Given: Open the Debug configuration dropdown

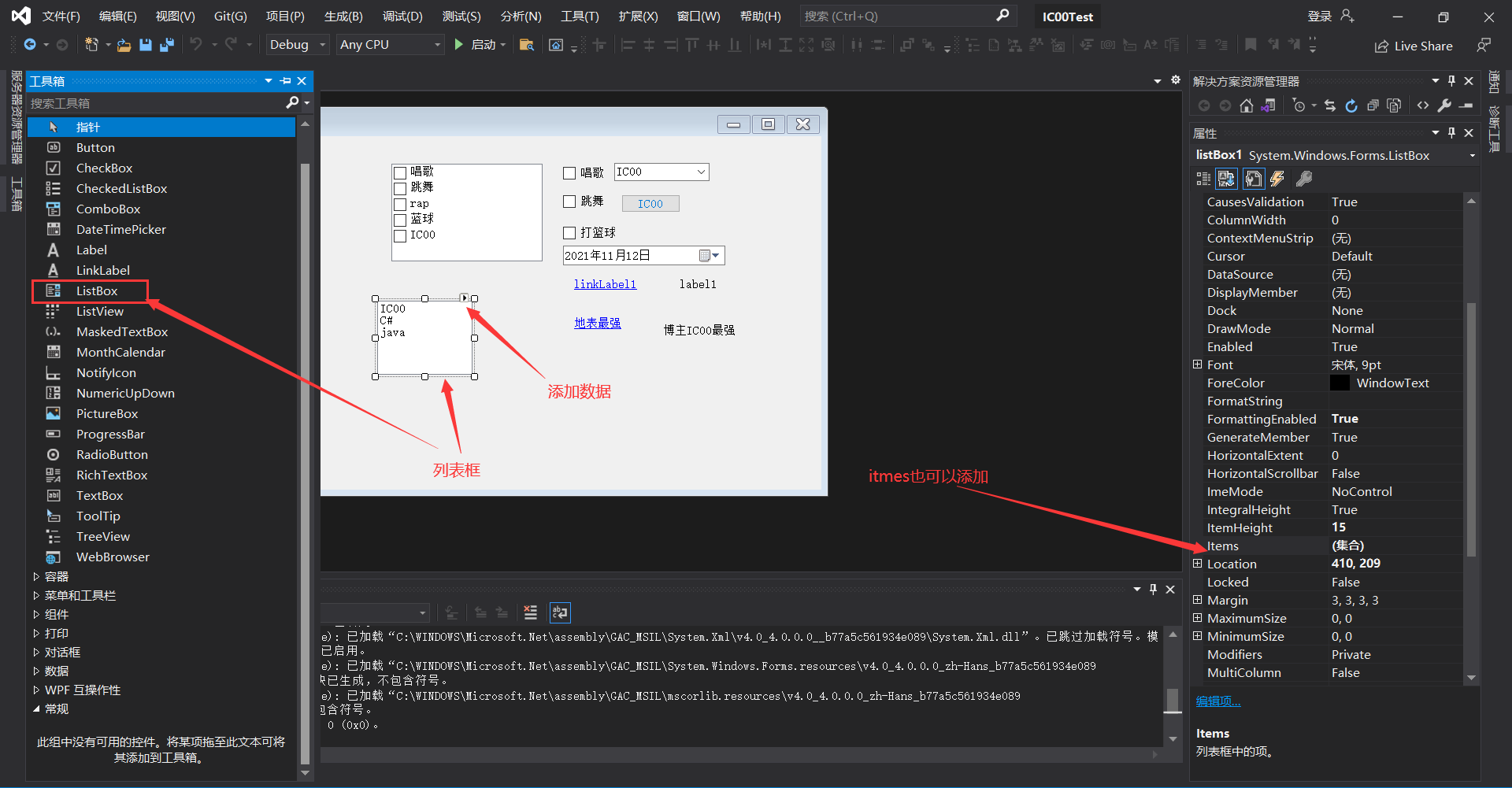Looking at the screenshot, I should [296, 44].
